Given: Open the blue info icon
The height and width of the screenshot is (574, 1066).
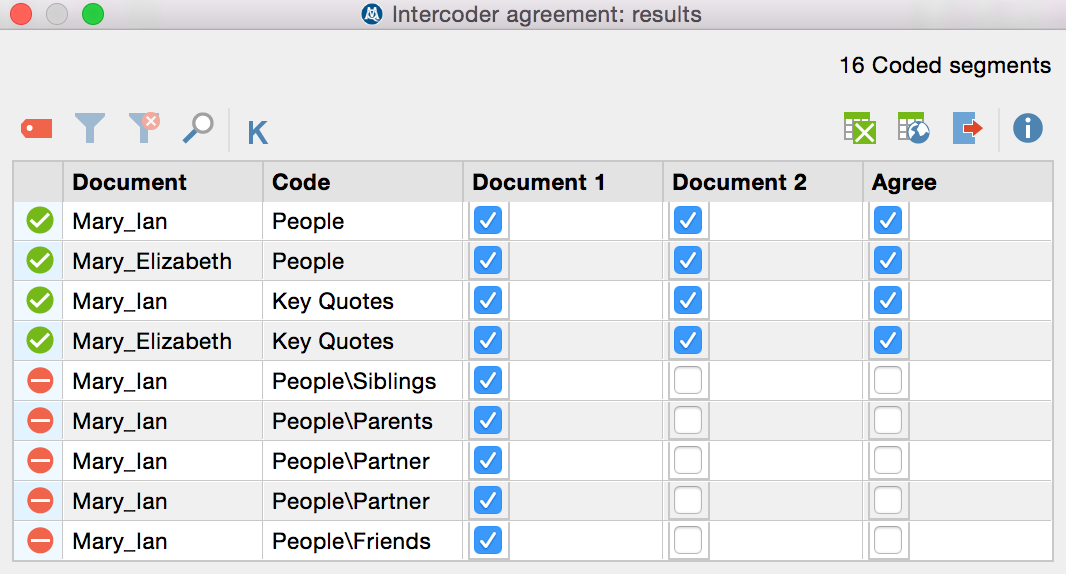Looking at the screenshot, I should [1027, 128].
